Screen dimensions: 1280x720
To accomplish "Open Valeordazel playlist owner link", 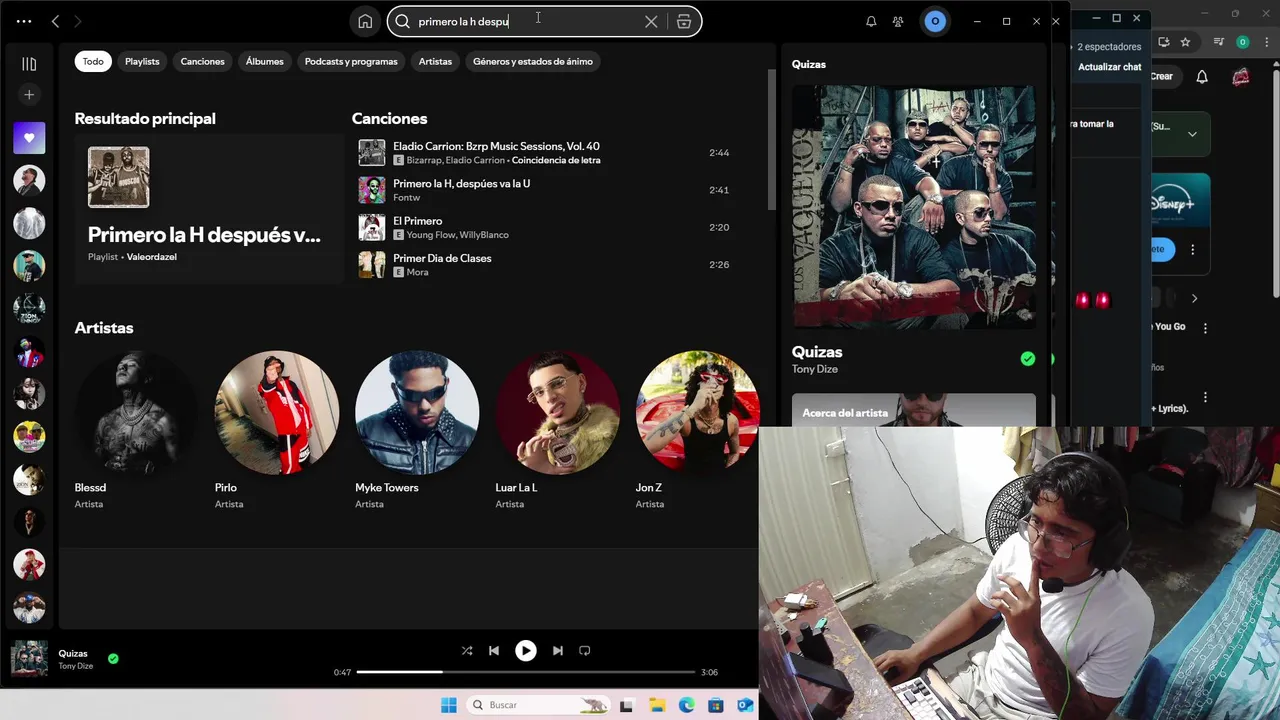I will [x=151, y=257].
